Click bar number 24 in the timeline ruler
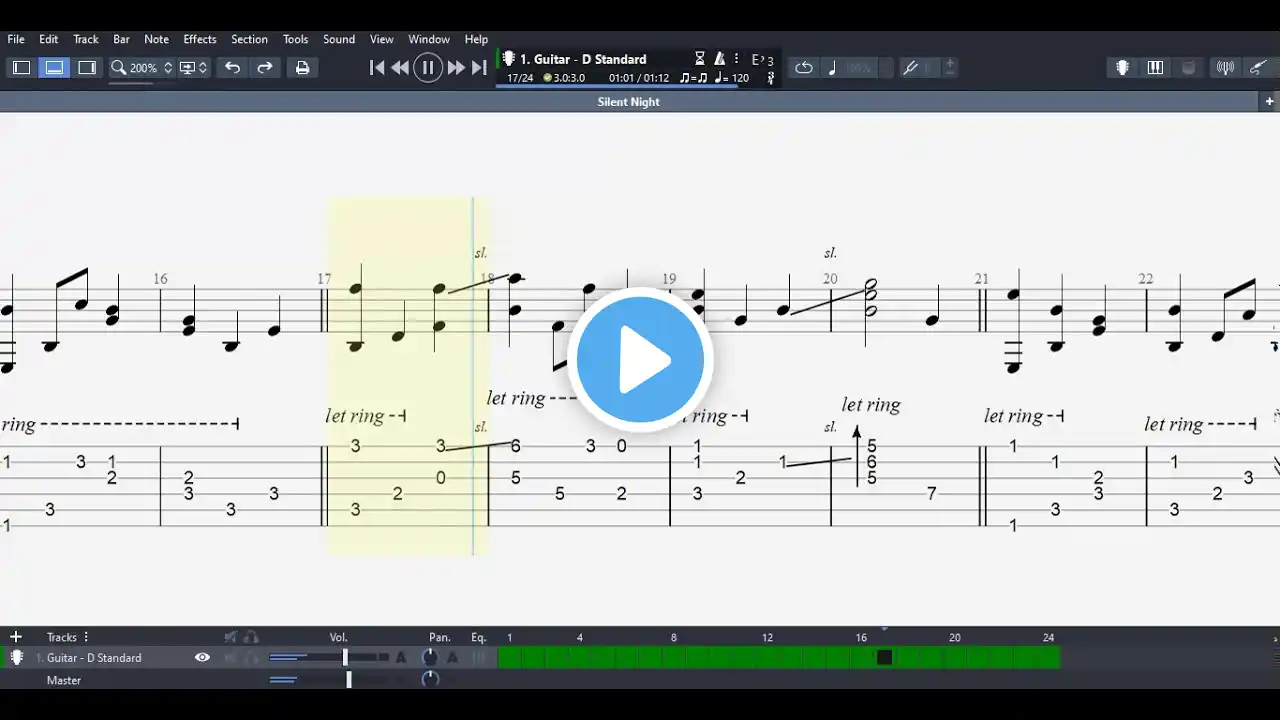 click(x=1048, y=637)
